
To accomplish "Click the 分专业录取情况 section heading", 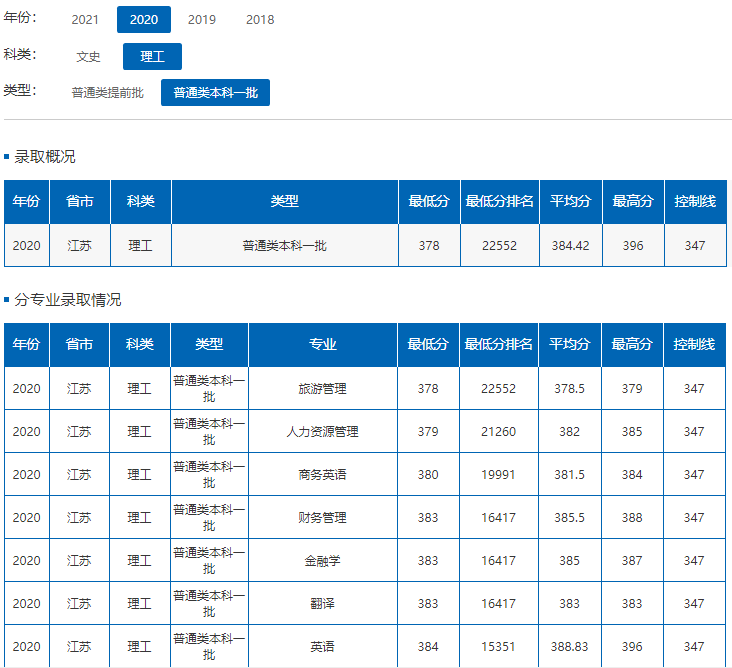I will (67, 300).
